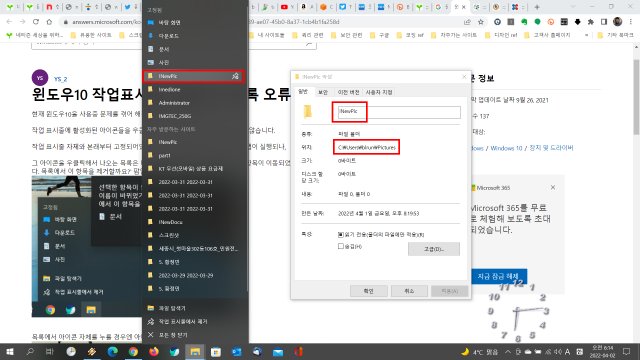Open the Windows Start menu
This screenshot has width=640, height=360.
10,351
